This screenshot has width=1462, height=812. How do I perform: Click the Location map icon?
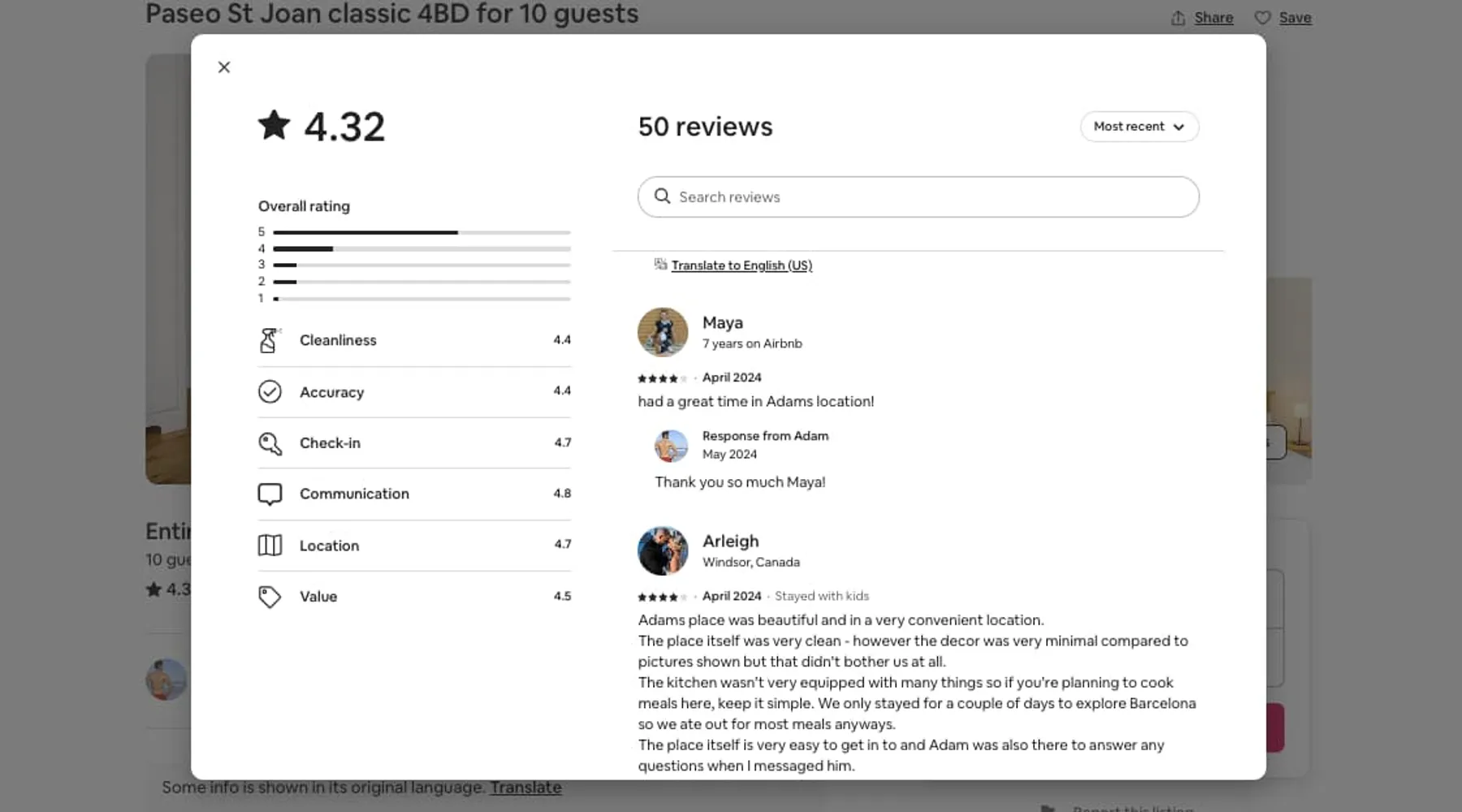point(270,546)
